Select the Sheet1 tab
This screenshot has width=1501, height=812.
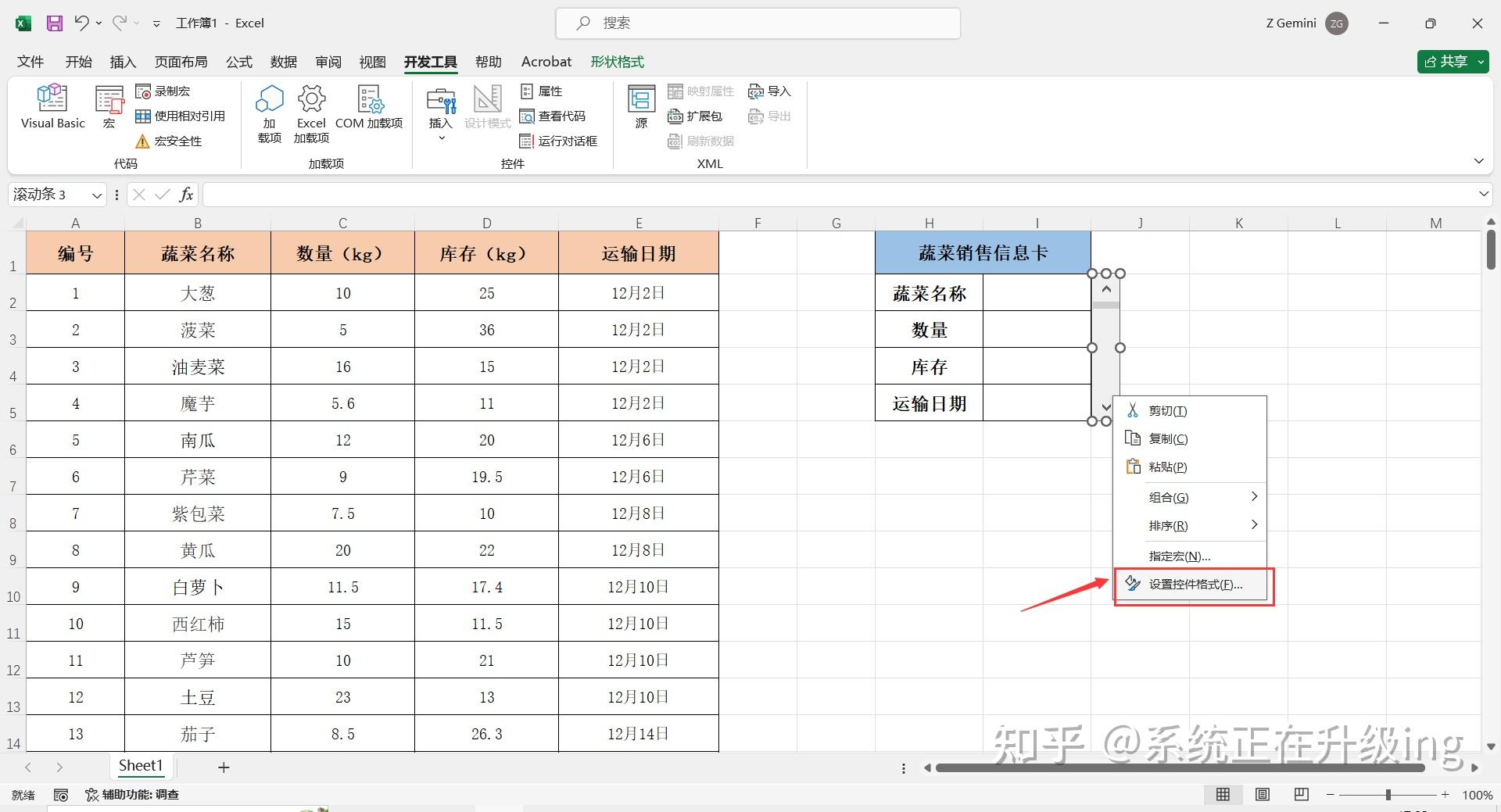pyautogui.click(x=141, y=766)
